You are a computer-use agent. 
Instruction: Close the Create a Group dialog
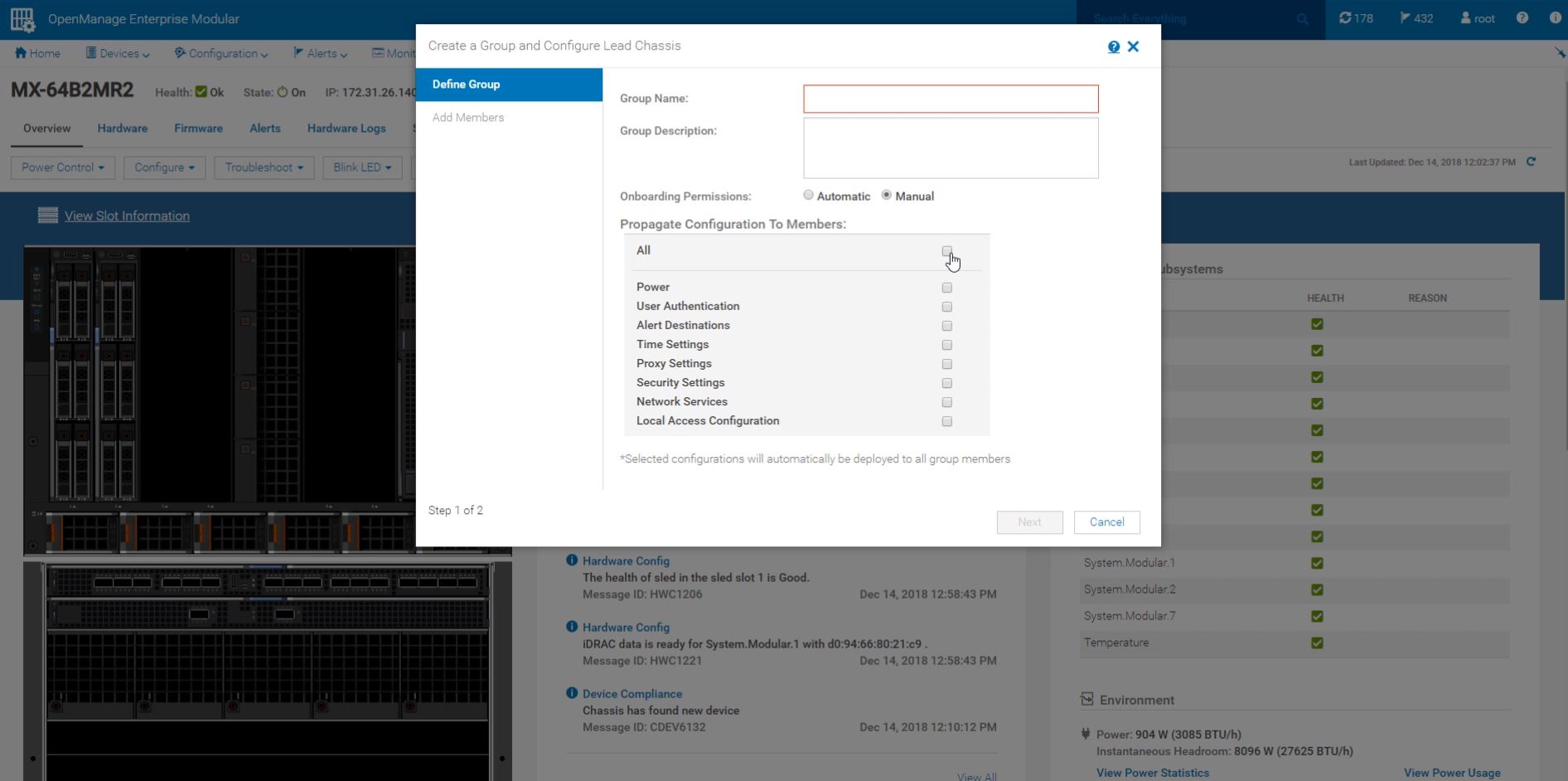1133,46
